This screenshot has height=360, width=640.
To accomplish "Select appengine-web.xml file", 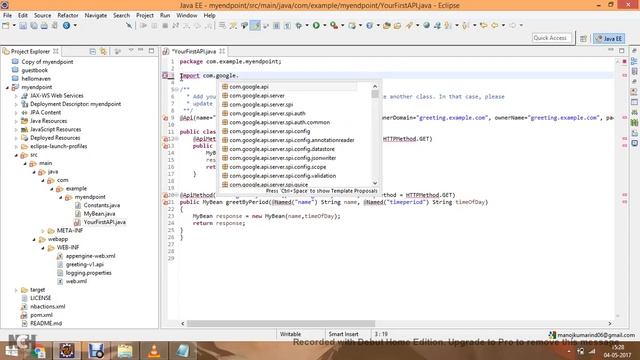I will tap(90, 256).
